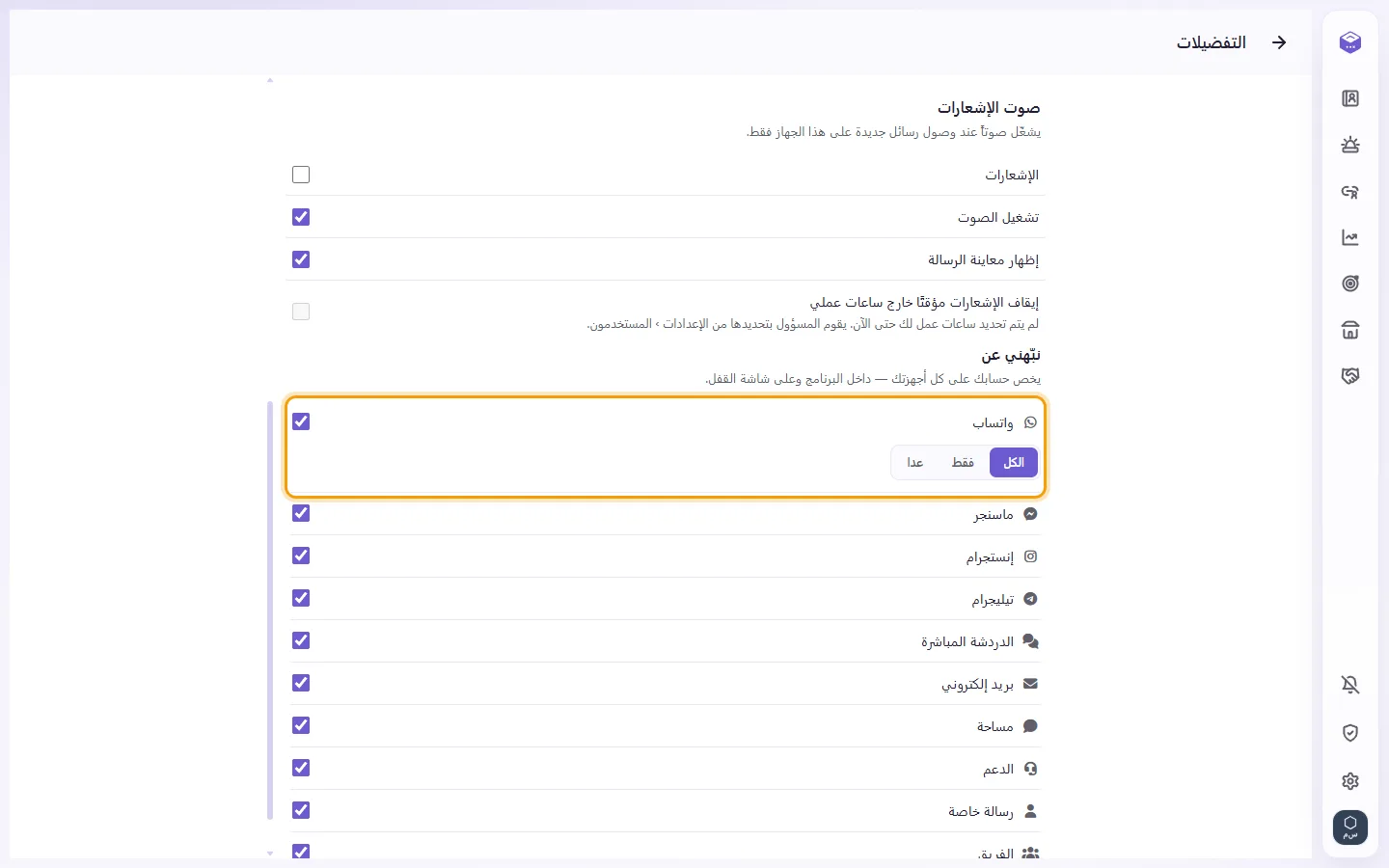Uncheck the واتساب notification checkbox
Screen dimensions: 1389x868
(x=301, y=421)
